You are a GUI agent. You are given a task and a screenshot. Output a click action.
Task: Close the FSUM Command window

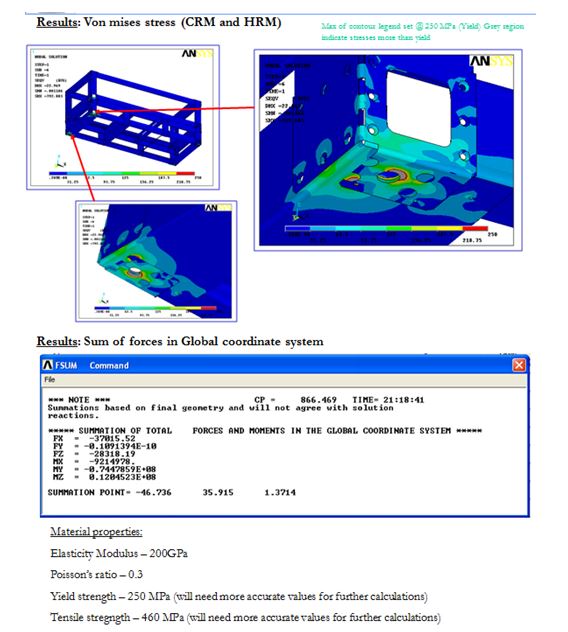(x=518, y=365)
